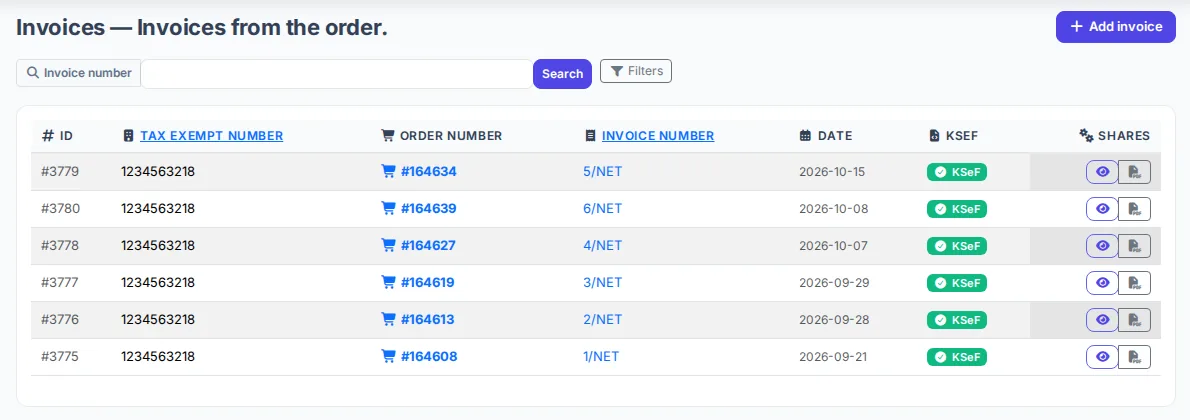This screenshot has width=1190, height=420.
Task: Click date 2026-09-28
Action: (834, 320)
